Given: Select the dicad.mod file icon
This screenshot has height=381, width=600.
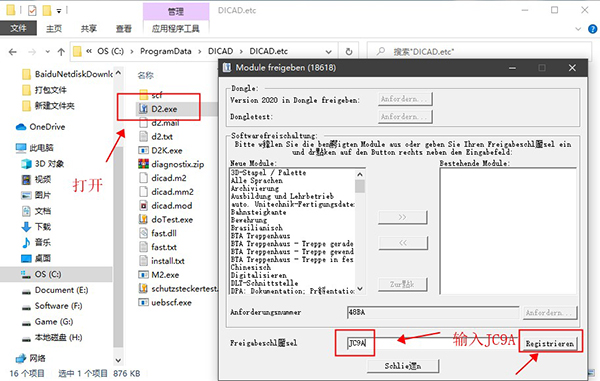Looking at the screenshot, I should click(x=143, y=205).
